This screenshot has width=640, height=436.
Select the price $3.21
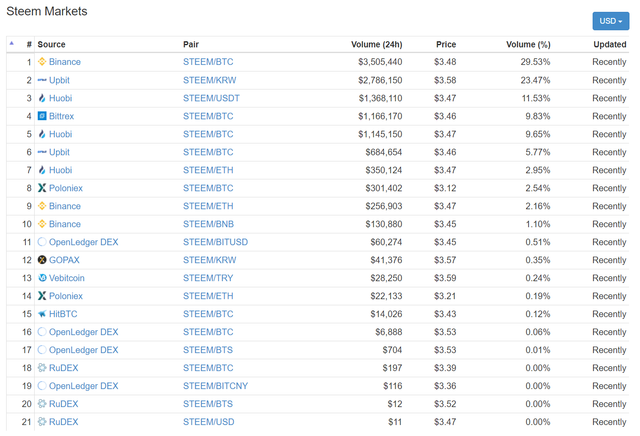[445, 296]
